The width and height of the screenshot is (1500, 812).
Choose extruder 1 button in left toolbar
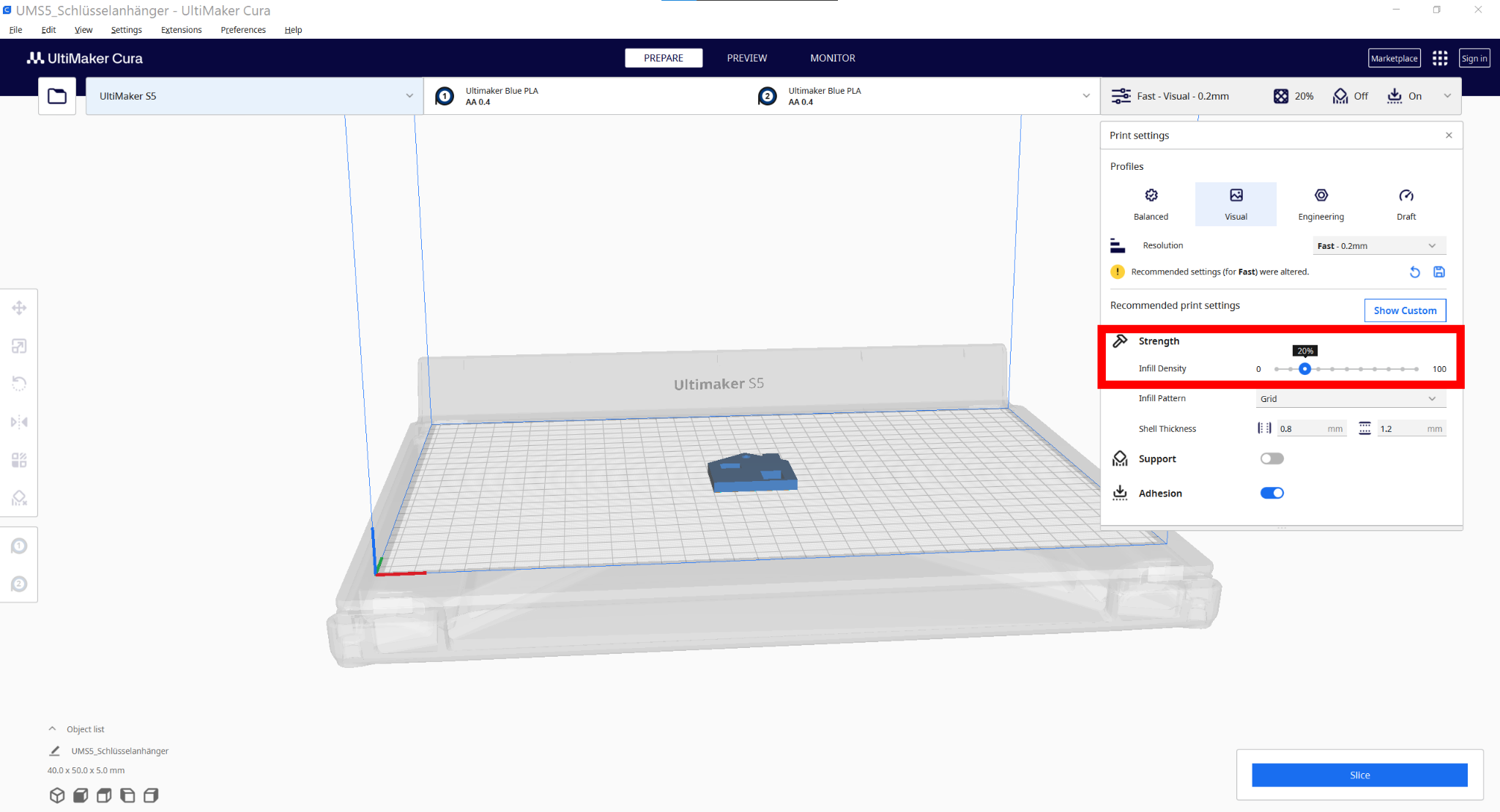coord(19,546)
